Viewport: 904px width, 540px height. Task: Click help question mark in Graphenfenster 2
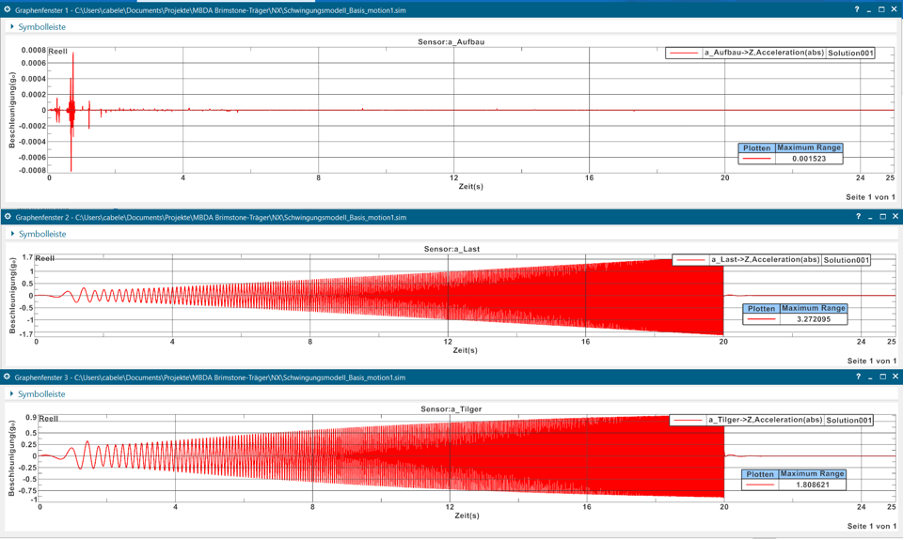pyautogui.click(x=856, y=216)
